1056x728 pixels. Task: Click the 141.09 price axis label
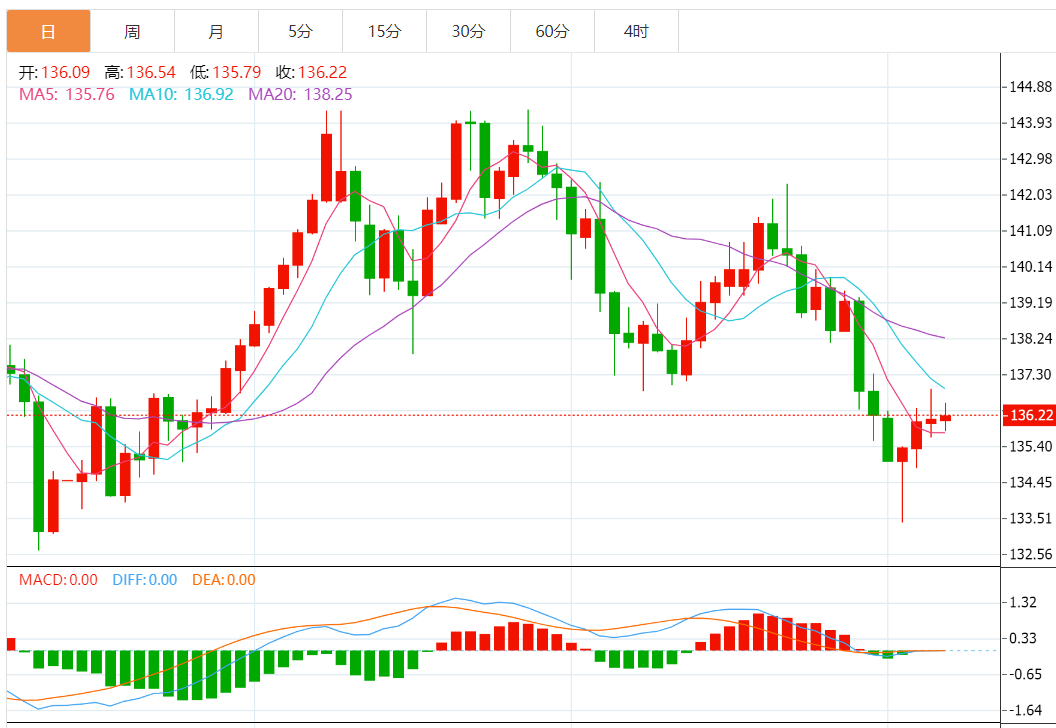[1030, 230]
